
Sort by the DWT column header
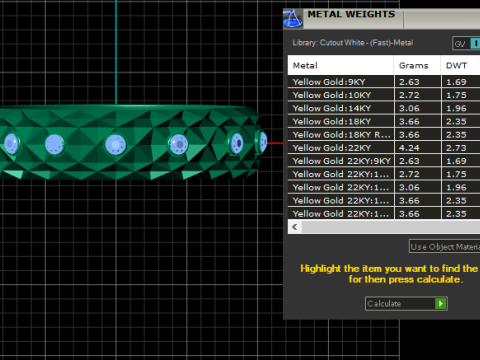tap(461, 65)
